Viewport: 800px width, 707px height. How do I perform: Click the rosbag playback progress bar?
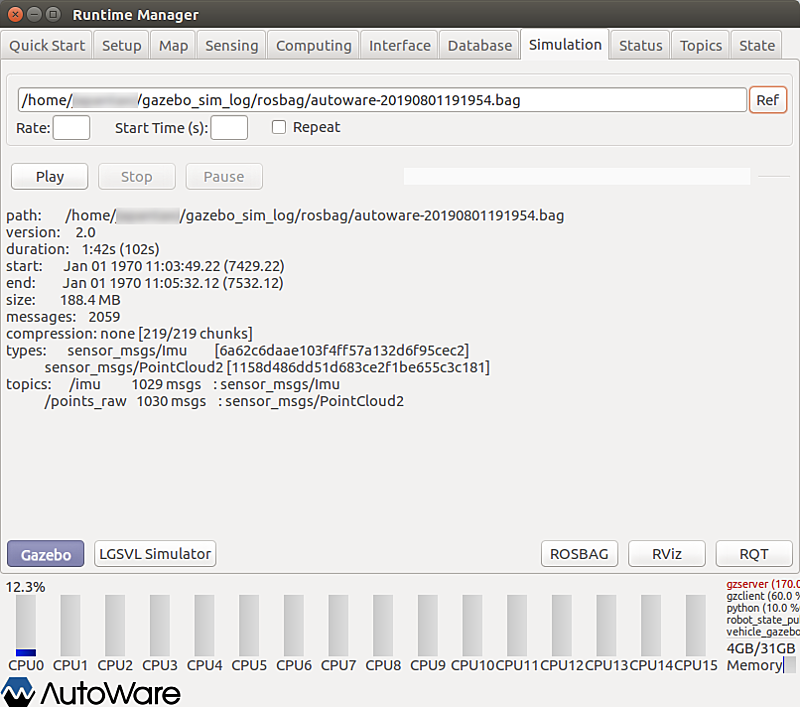coord(577,176)
